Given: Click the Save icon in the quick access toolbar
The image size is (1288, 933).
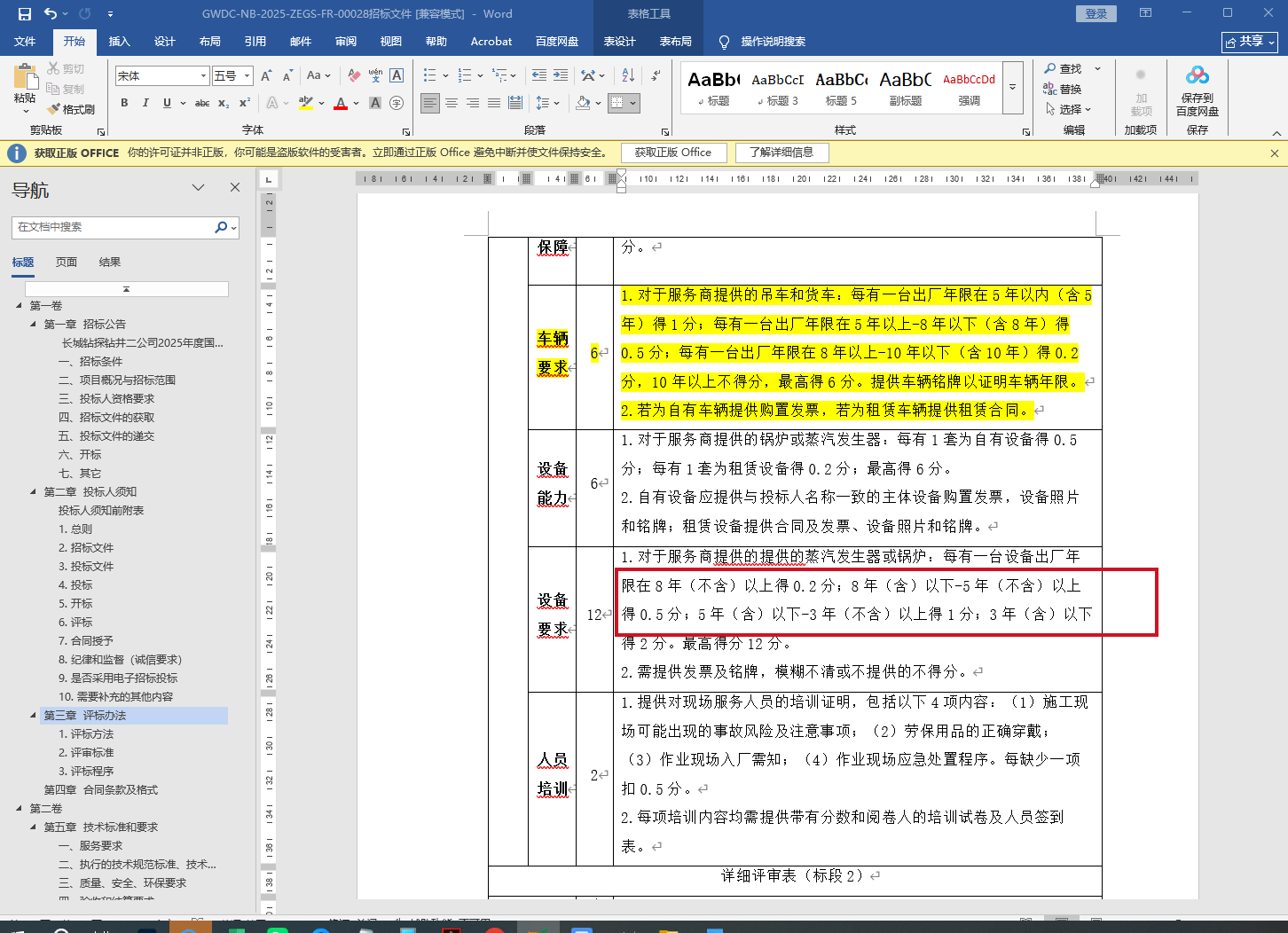Looking at the screenshot, I should point(24,13).
